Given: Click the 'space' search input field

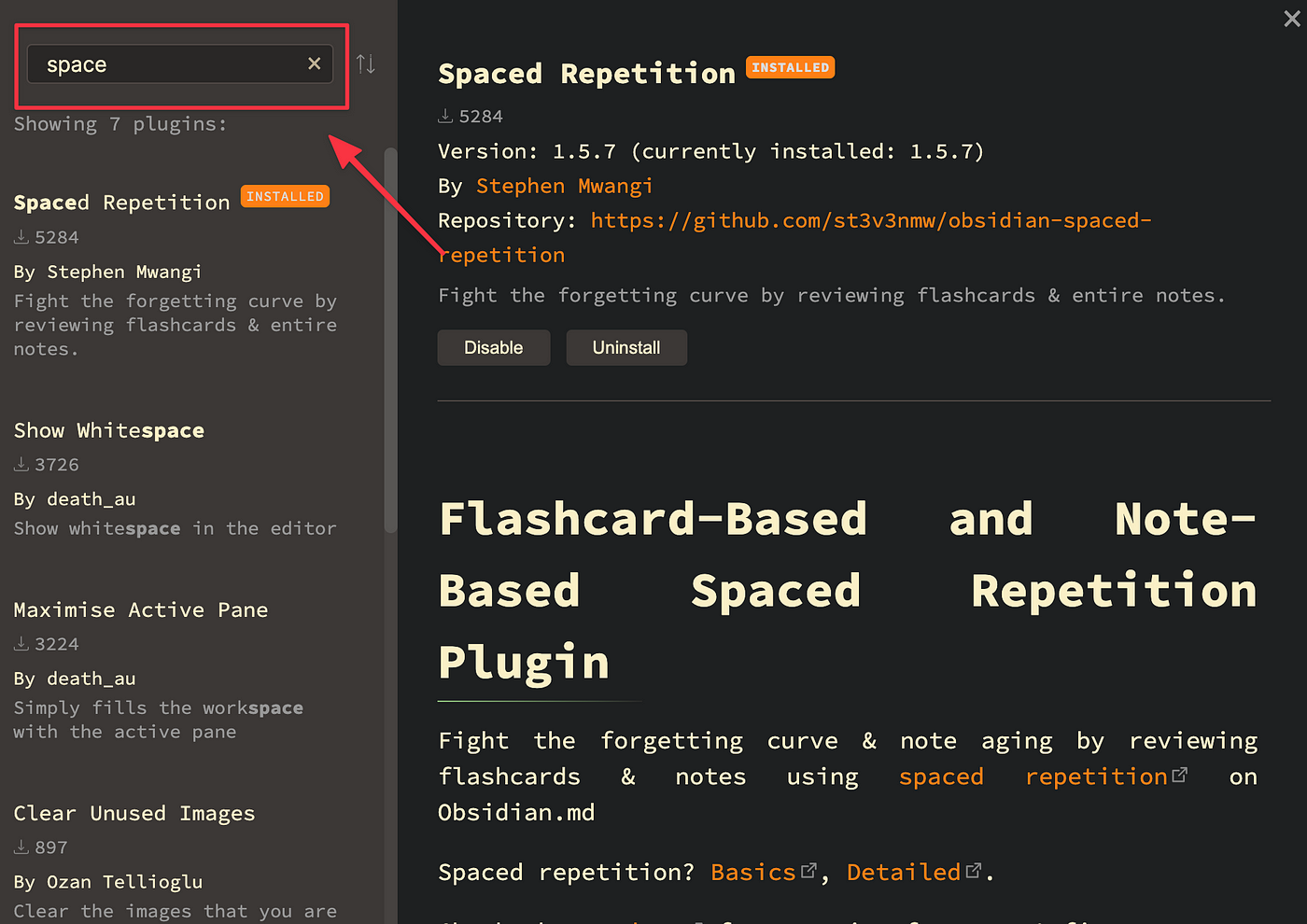Looking at the screenshot, I should tap(180, 64).
